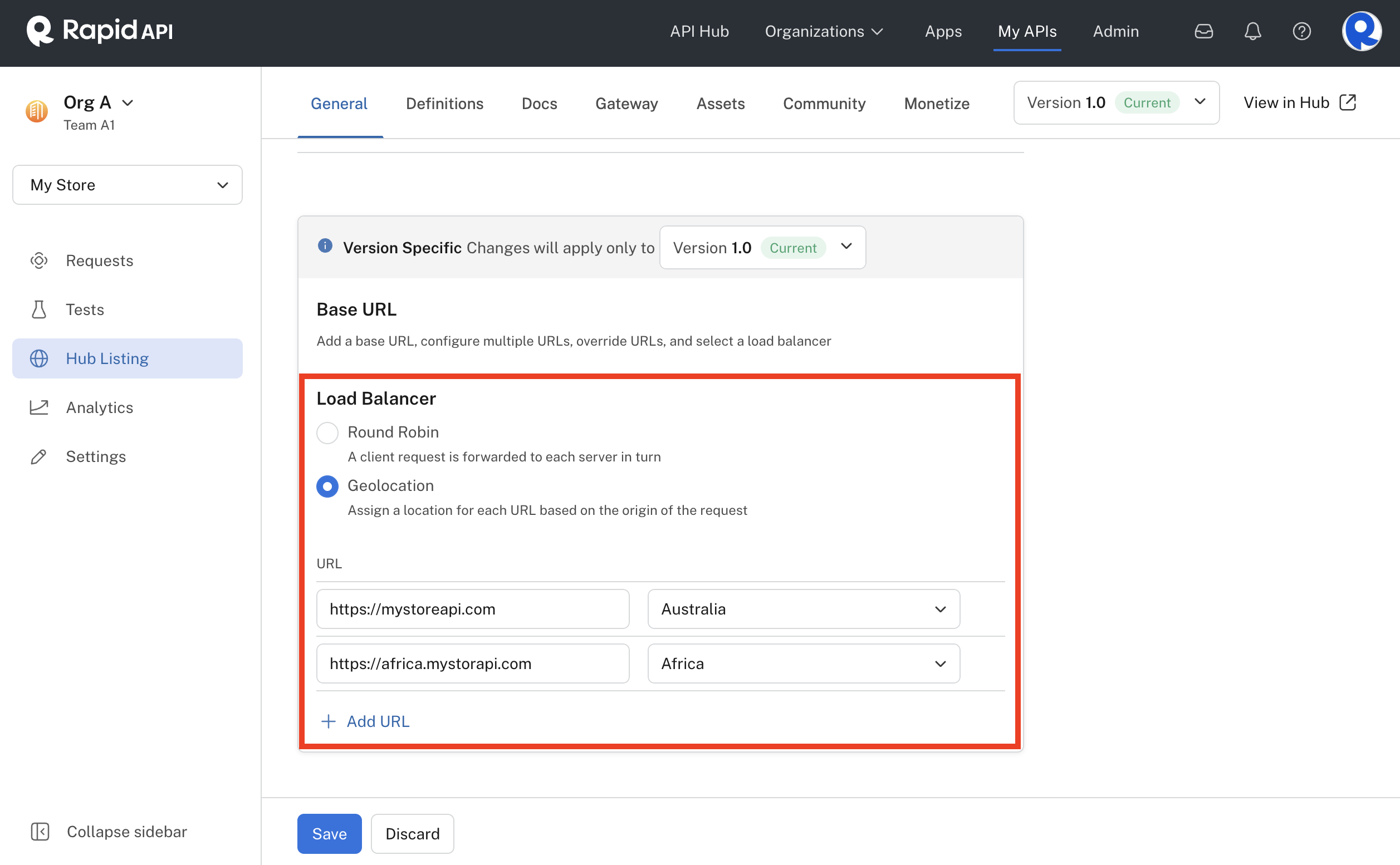
Task: Click the Collapse sidebar panel icon
Action: point(40,831)
